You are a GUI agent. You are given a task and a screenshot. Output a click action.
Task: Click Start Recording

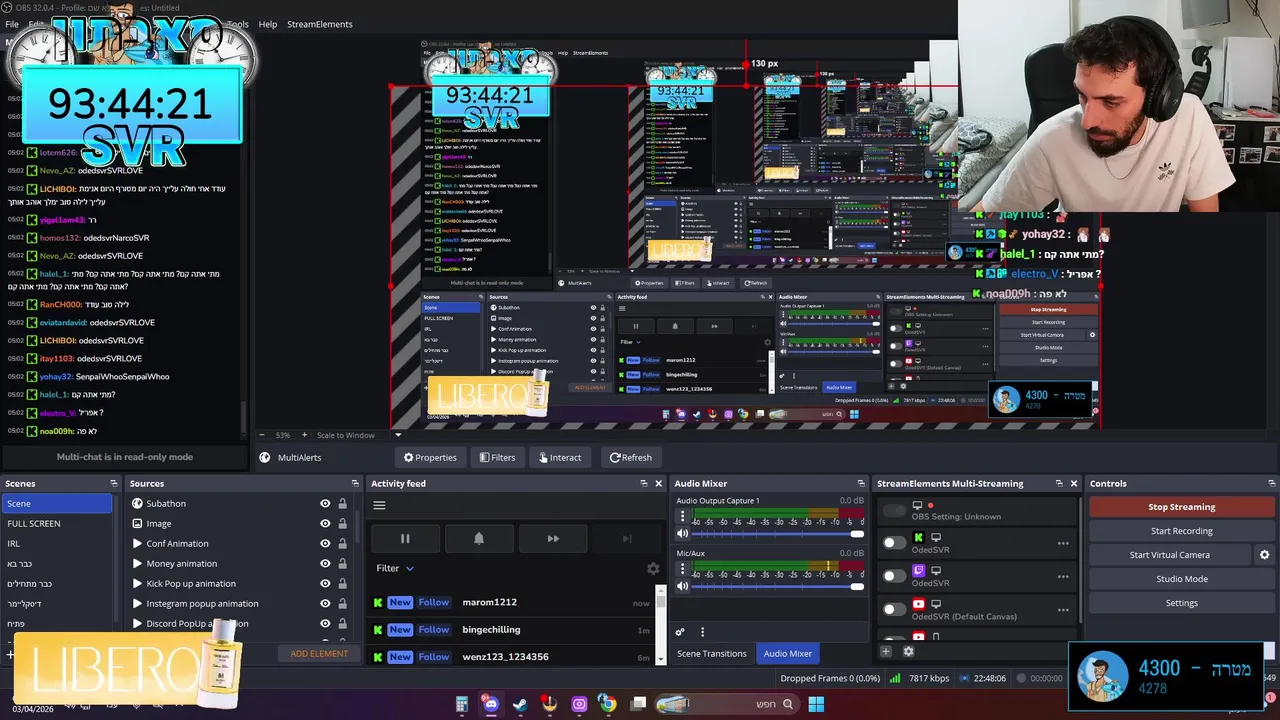pyautogui.click(x=1181, y=531)
